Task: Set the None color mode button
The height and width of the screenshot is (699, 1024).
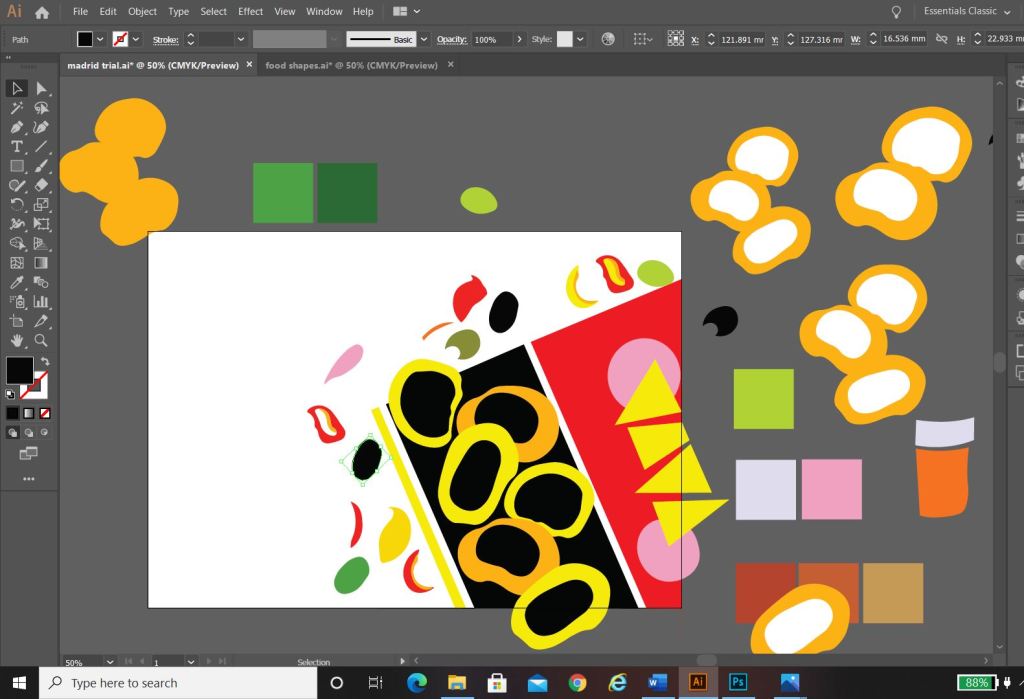Action: (45, 413)
